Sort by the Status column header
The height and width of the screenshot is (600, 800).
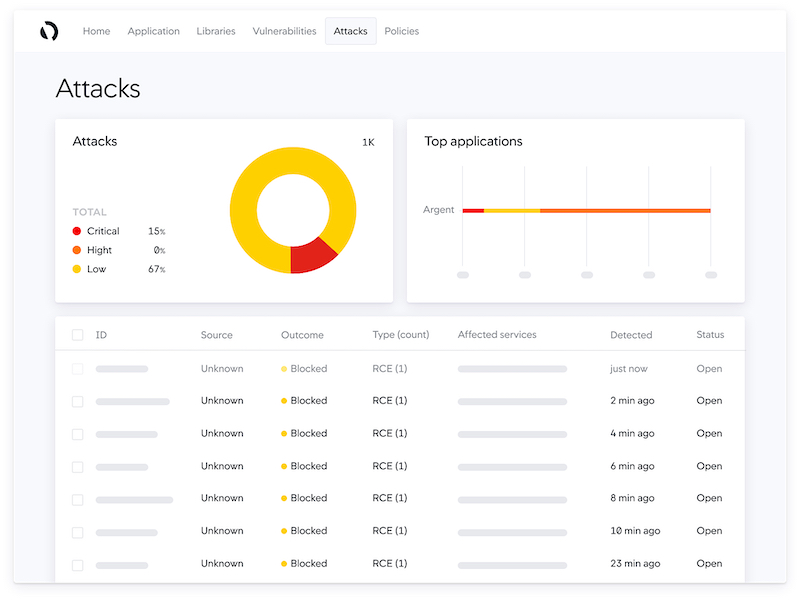(x=710, y=335)
